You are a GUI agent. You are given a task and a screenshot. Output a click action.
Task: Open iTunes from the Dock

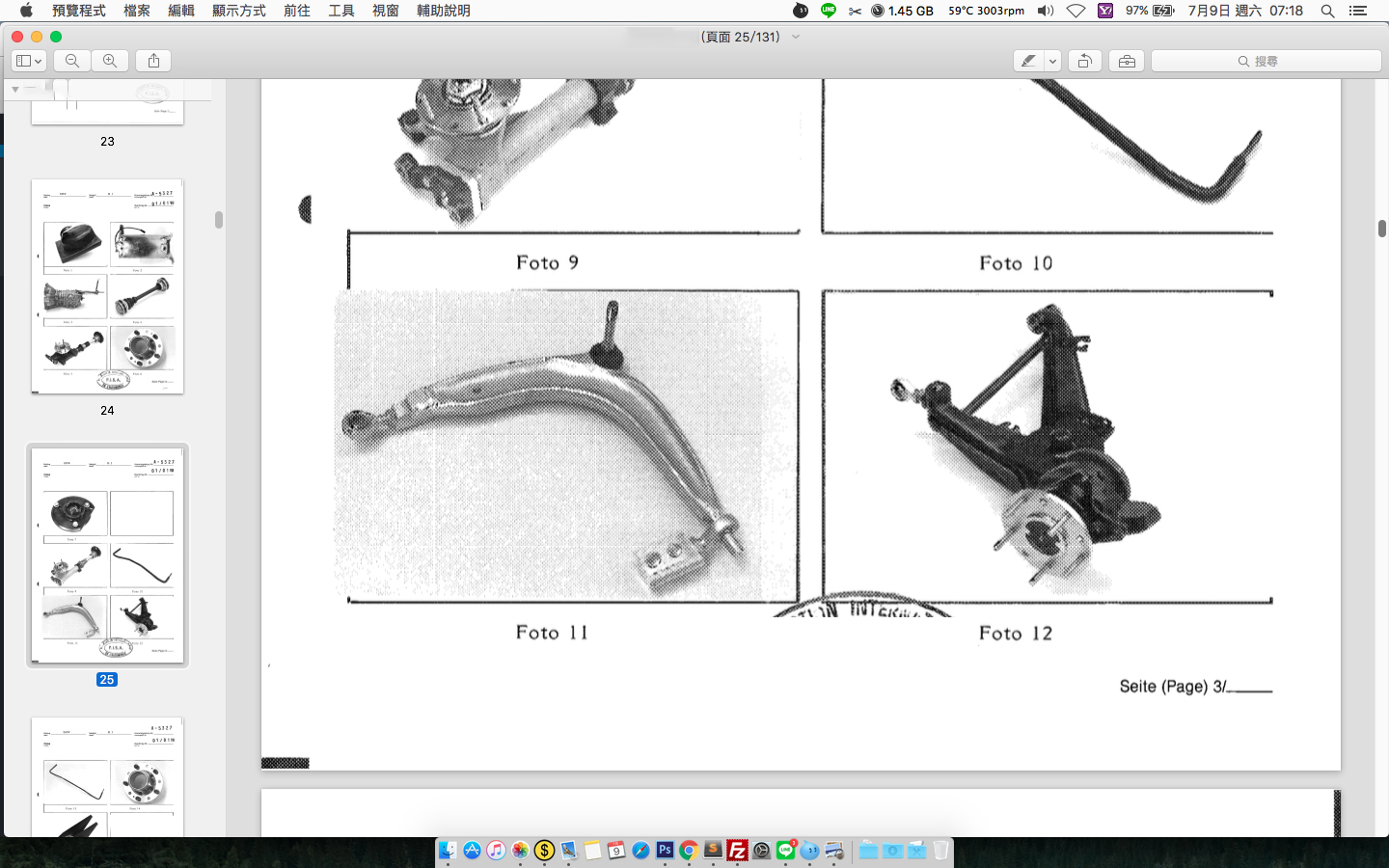point(496,850)
